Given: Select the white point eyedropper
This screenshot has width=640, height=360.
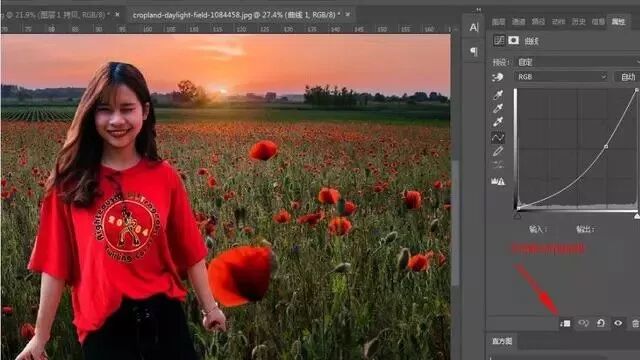Looking at the screenshot, I should 498,122.
